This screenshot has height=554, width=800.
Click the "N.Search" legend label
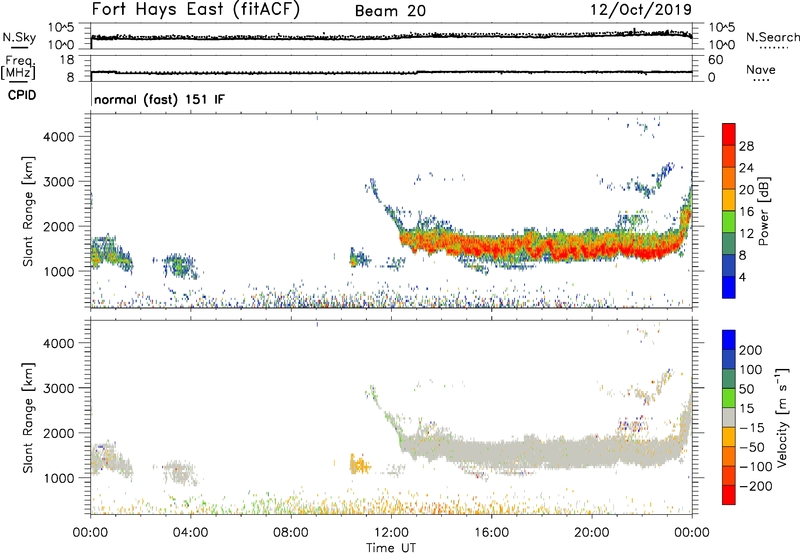point(772,37)
